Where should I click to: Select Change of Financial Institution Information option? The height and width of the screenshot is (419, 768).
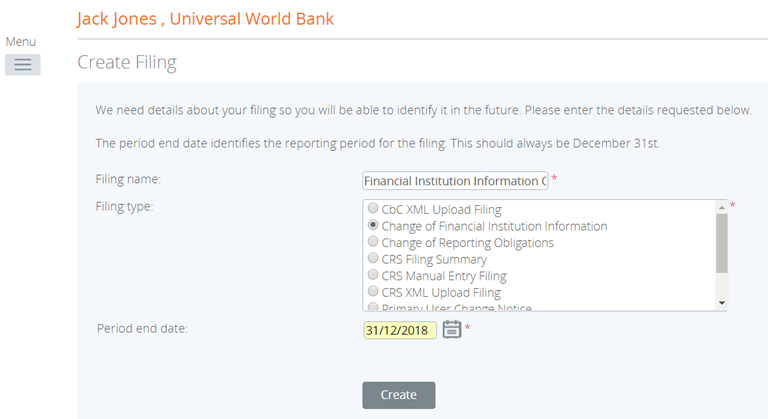click(x=374, y=226)
